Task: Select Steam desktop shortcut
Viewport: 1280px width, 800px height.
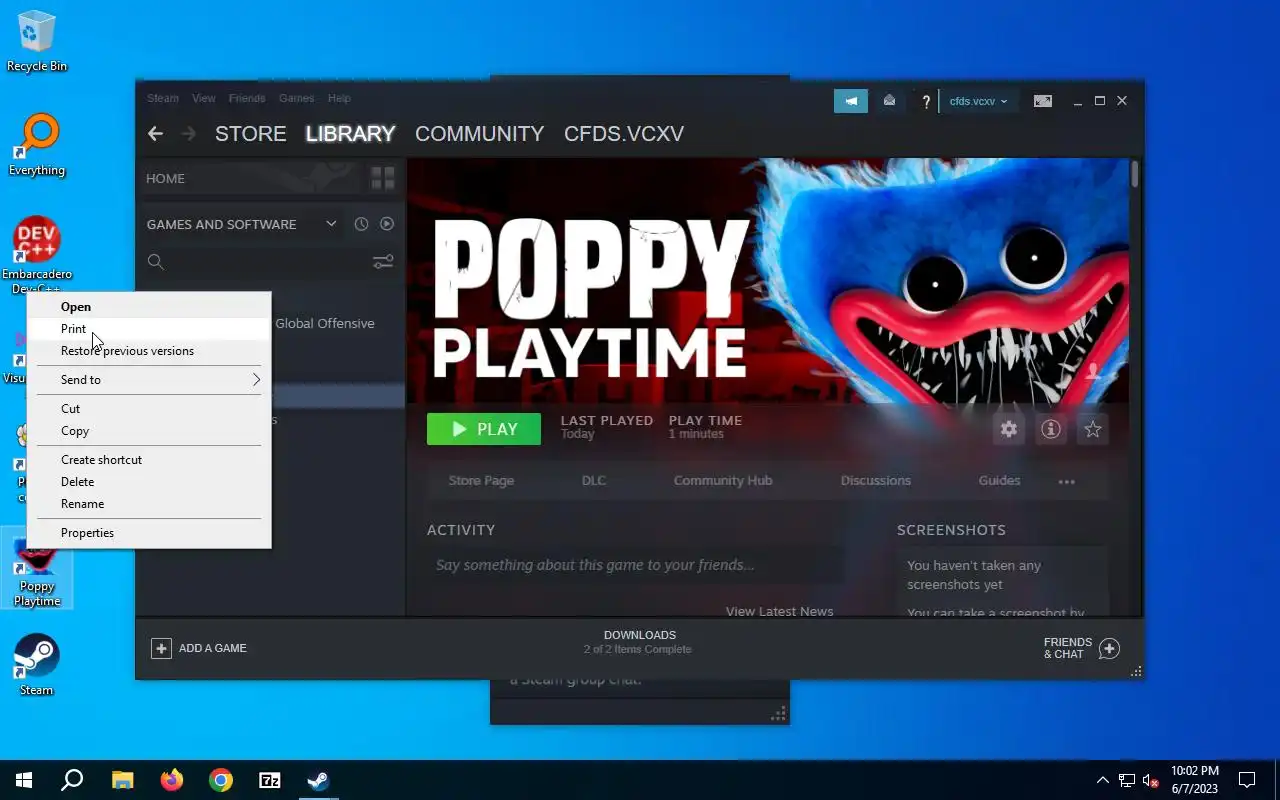Action: (37, 665)
